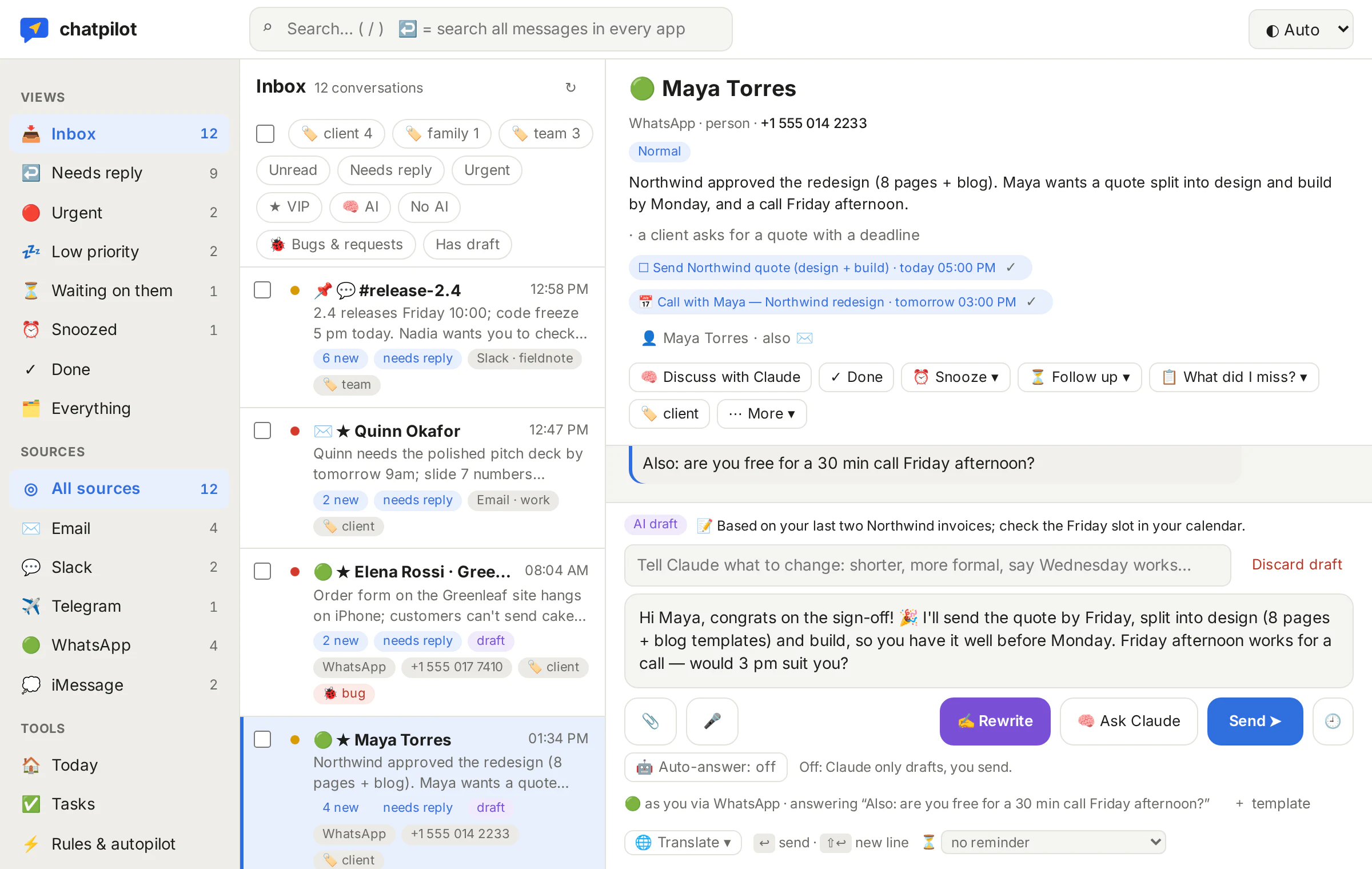
Task: Click the inbox refresh icon
Action: pyautogui.click(x=570, y=87)
